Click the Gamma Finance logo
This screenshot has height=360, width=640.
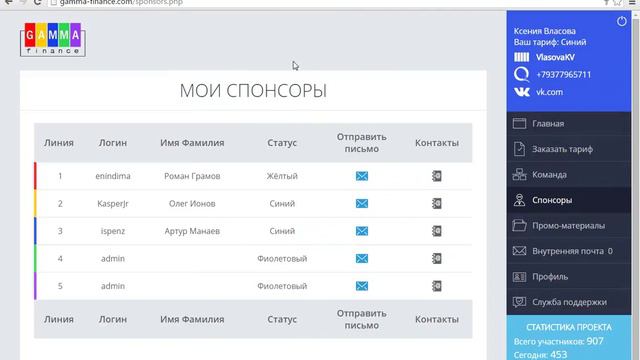53,39
